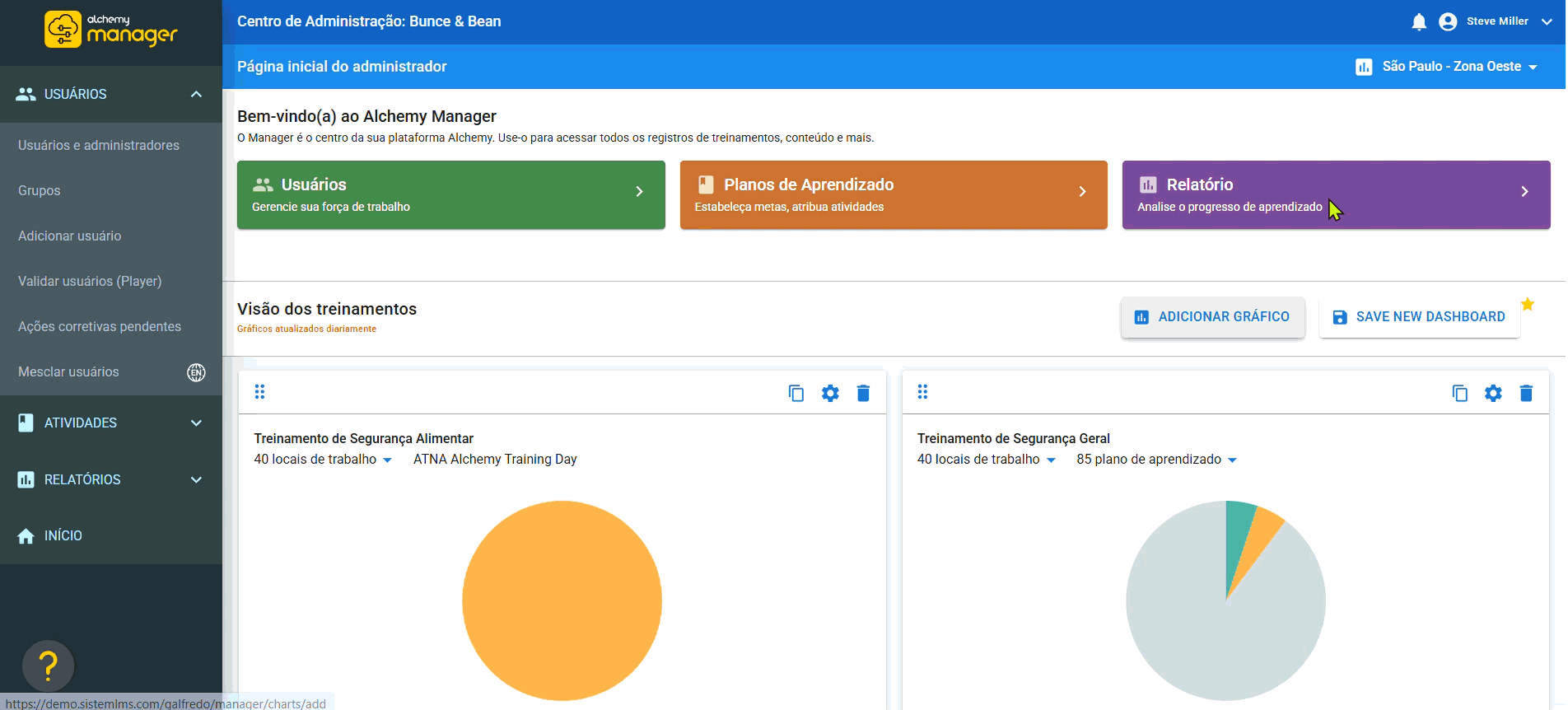Open Usuários e administradores
This screenshot has width=1568, height=710.
pyautogui.click(x=99, y=145)
